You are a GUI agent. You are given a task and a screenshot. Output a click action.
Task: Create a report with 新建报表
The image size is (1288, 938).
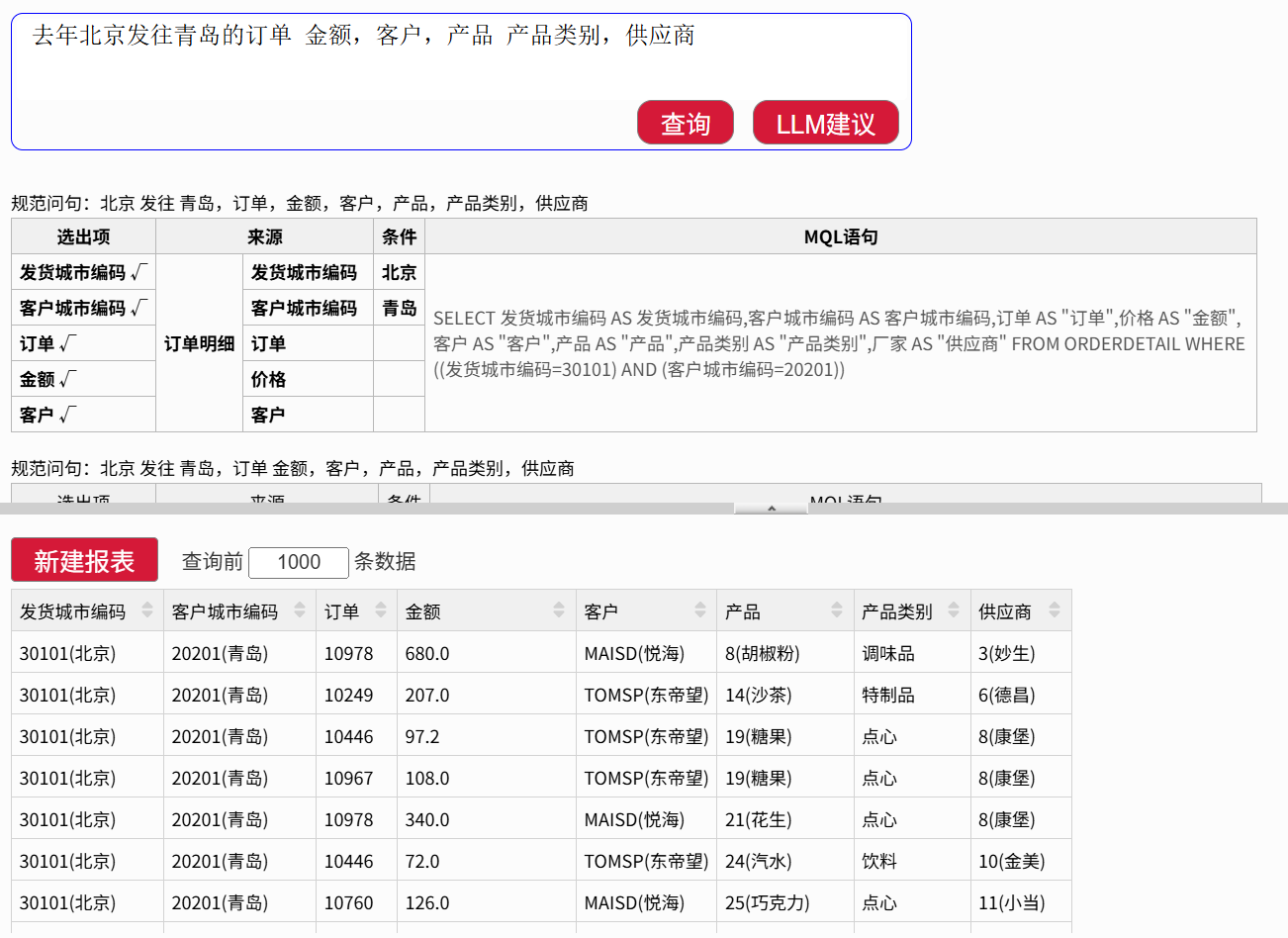point(84,561)
